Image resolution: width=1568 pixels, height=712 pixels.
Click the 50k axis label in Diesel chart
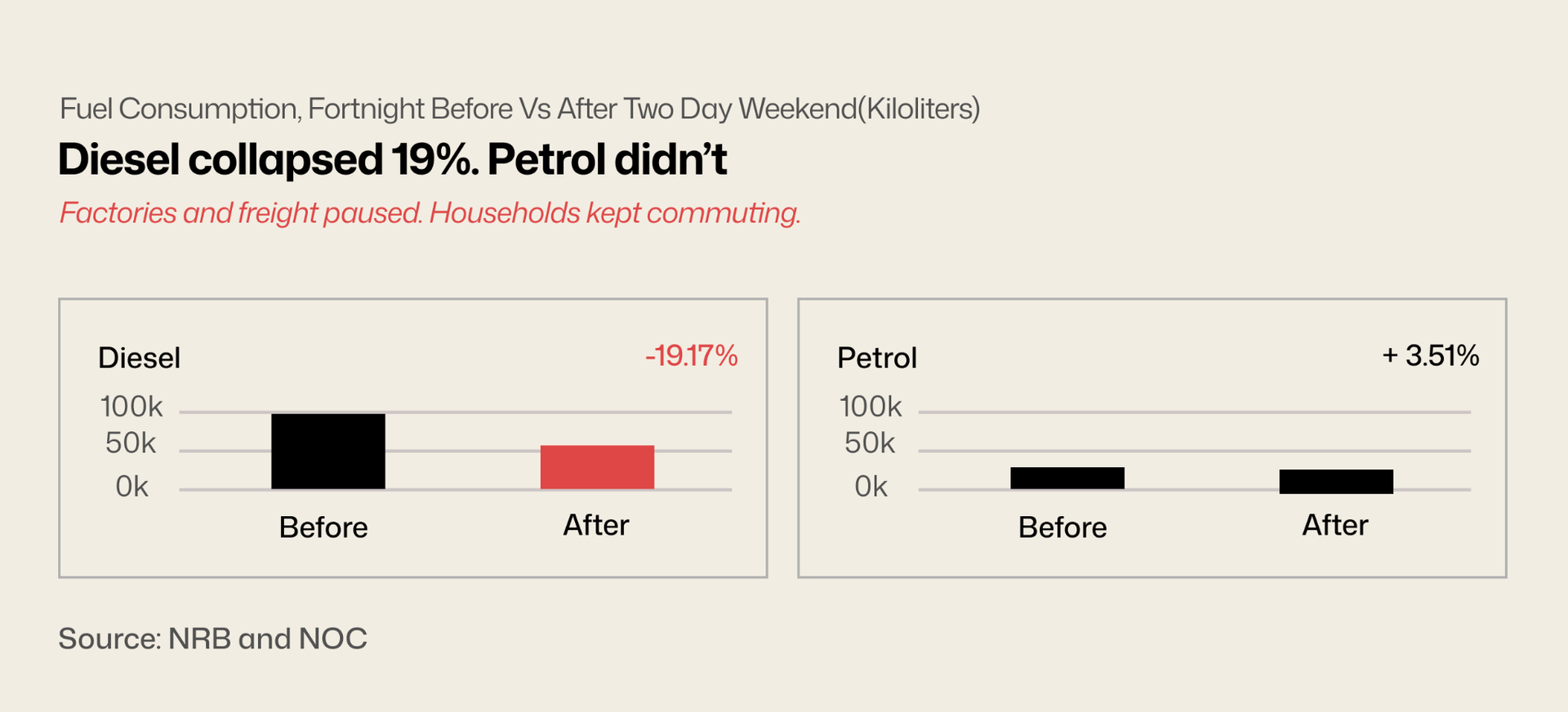131,443
